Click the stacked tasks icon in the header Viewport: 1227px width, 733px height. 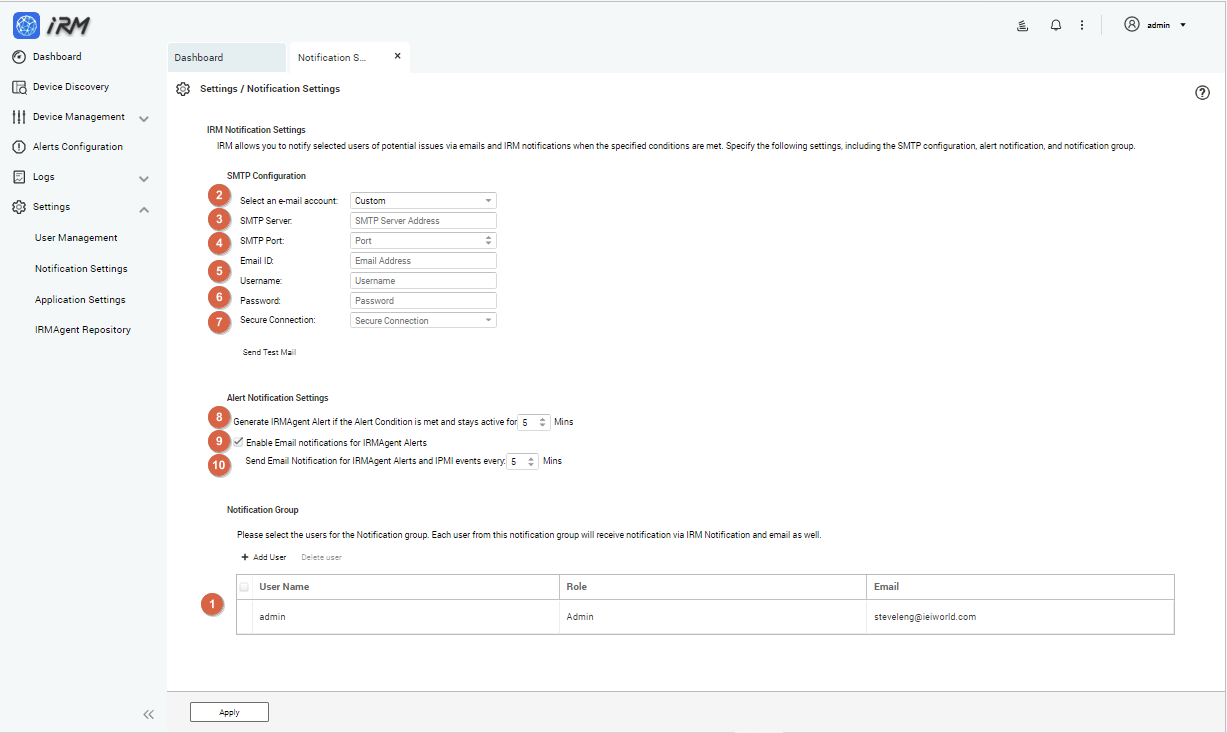tap(1021, 24)
